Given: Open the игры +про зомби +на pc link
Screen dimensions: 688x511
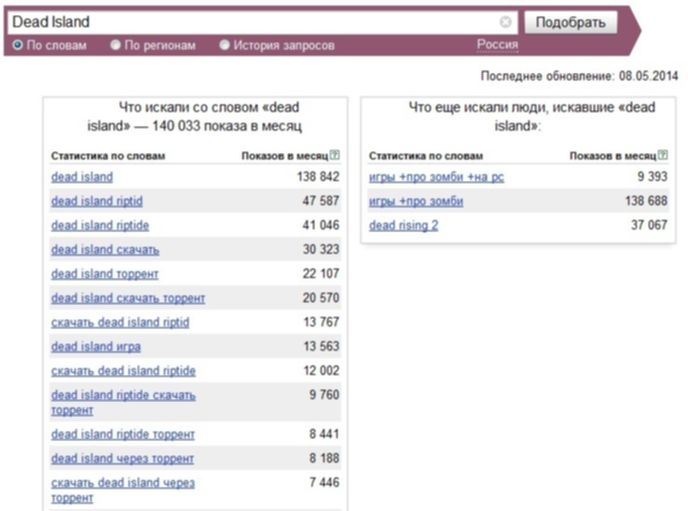Looking at the screenshot, I should coord(436,177).
